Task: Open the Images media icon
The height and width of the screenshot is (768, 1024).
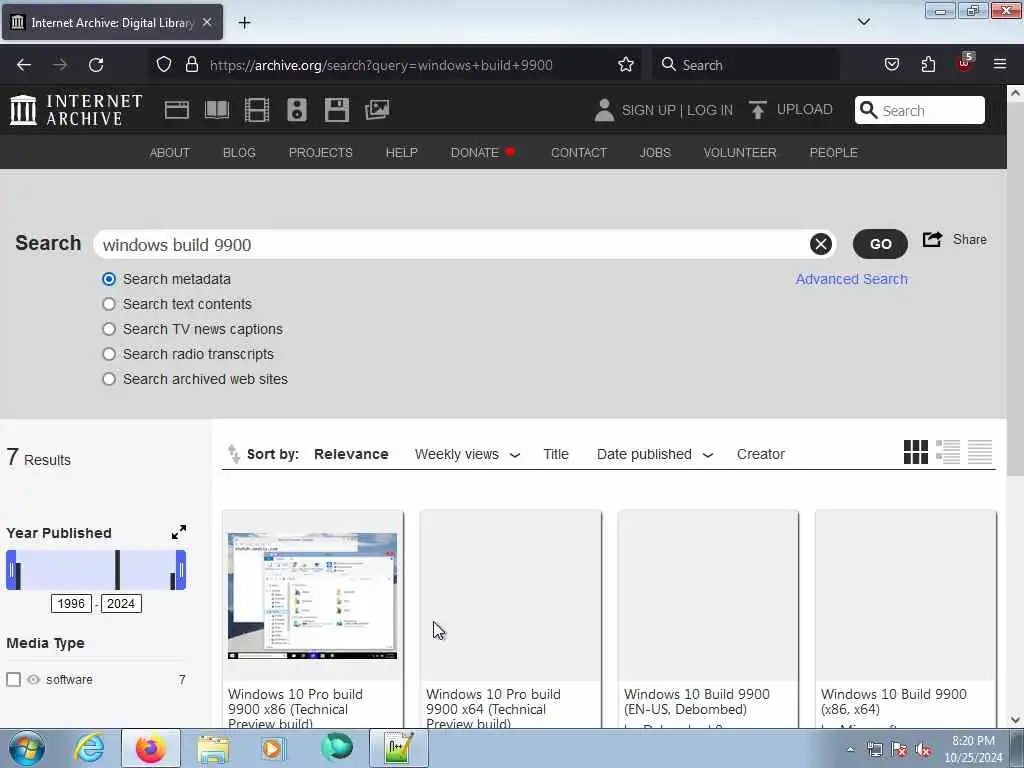Action: (x=377, y=110)
